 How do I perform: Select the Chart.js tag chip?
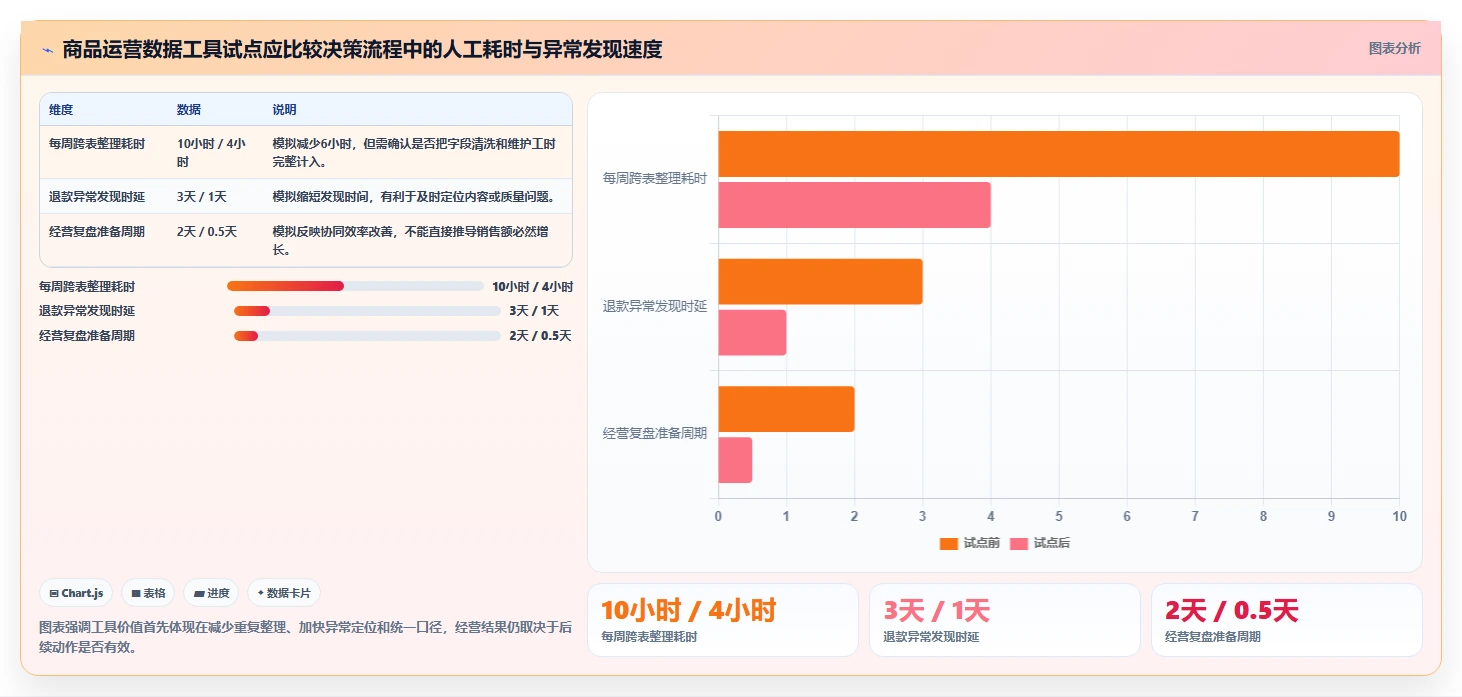[x=77, y=593]
